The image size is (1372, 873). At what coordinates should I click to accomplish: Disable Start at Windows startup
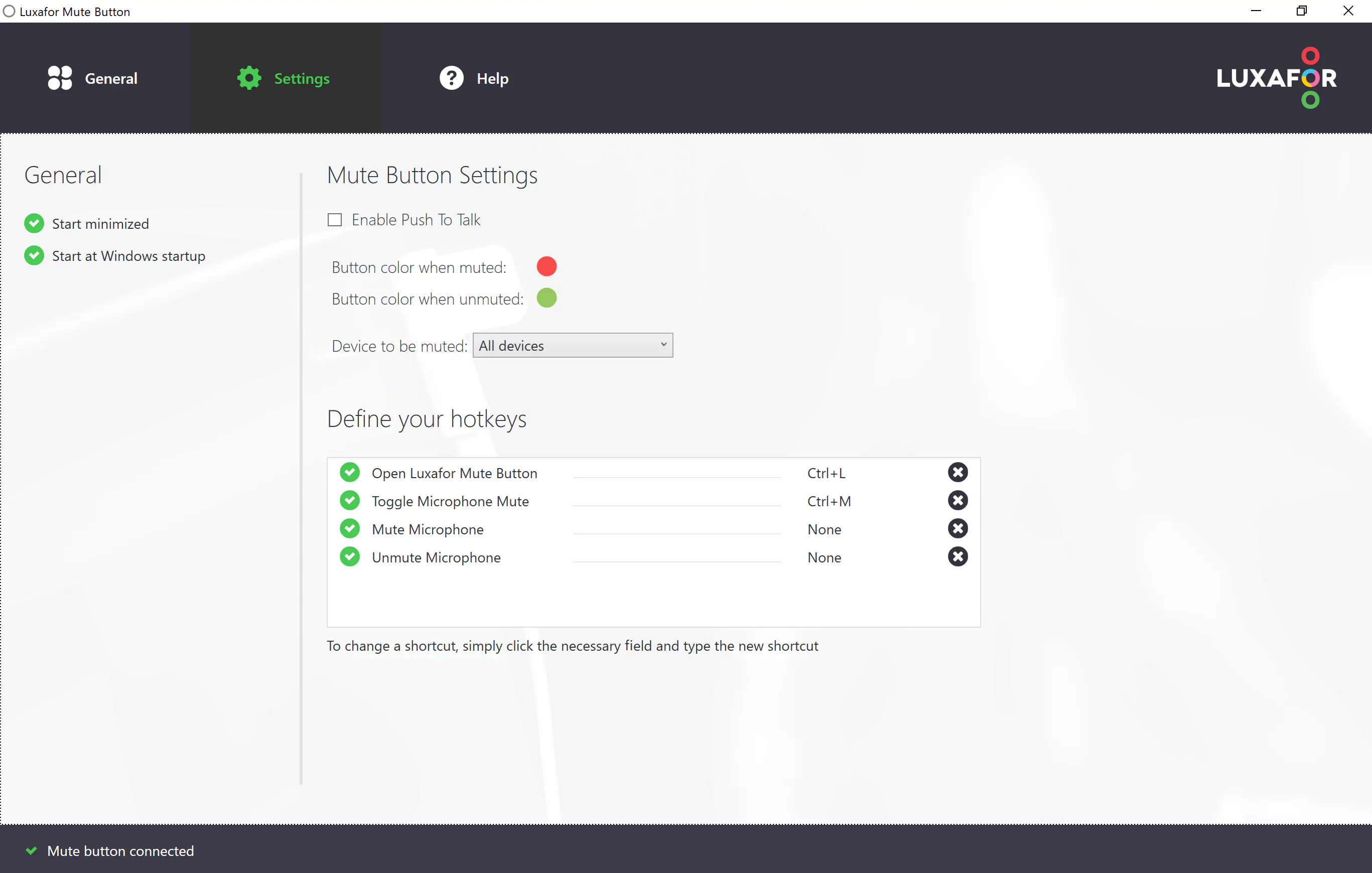34,256
